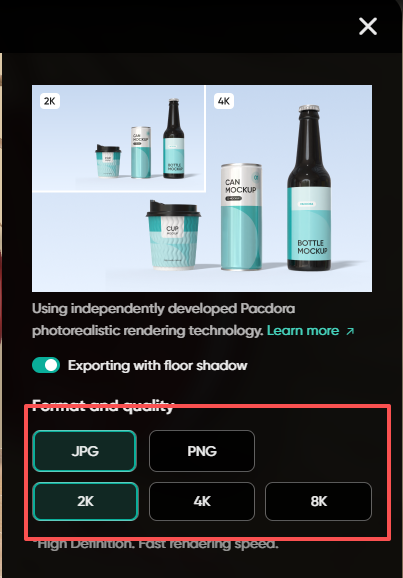
Task: Click the Can Mockup in the 4K preview
Action: point(241,216)
